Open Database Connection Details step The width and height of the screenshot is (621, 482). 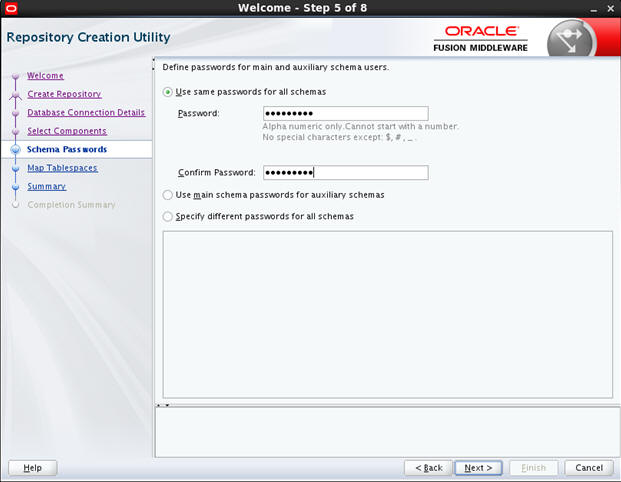point(86,112)
